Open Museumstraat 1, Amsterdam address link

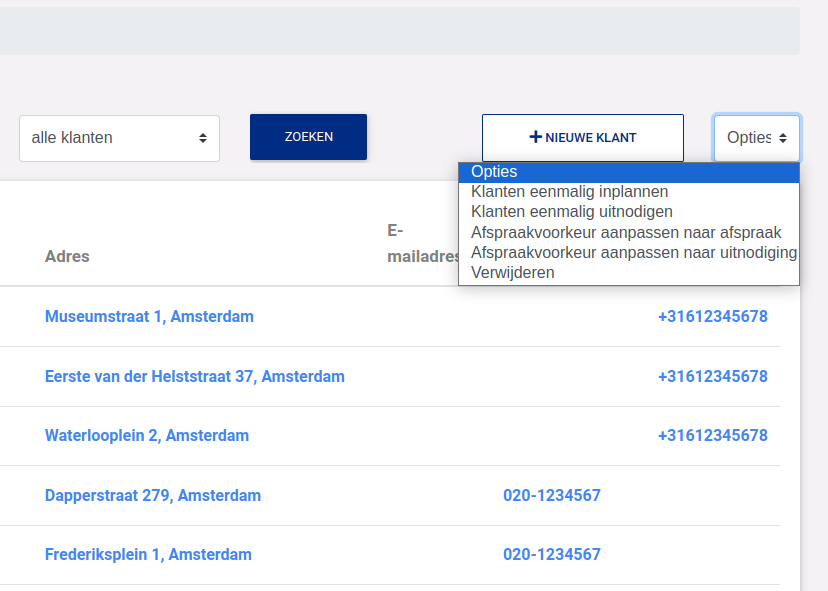point(149,317)
